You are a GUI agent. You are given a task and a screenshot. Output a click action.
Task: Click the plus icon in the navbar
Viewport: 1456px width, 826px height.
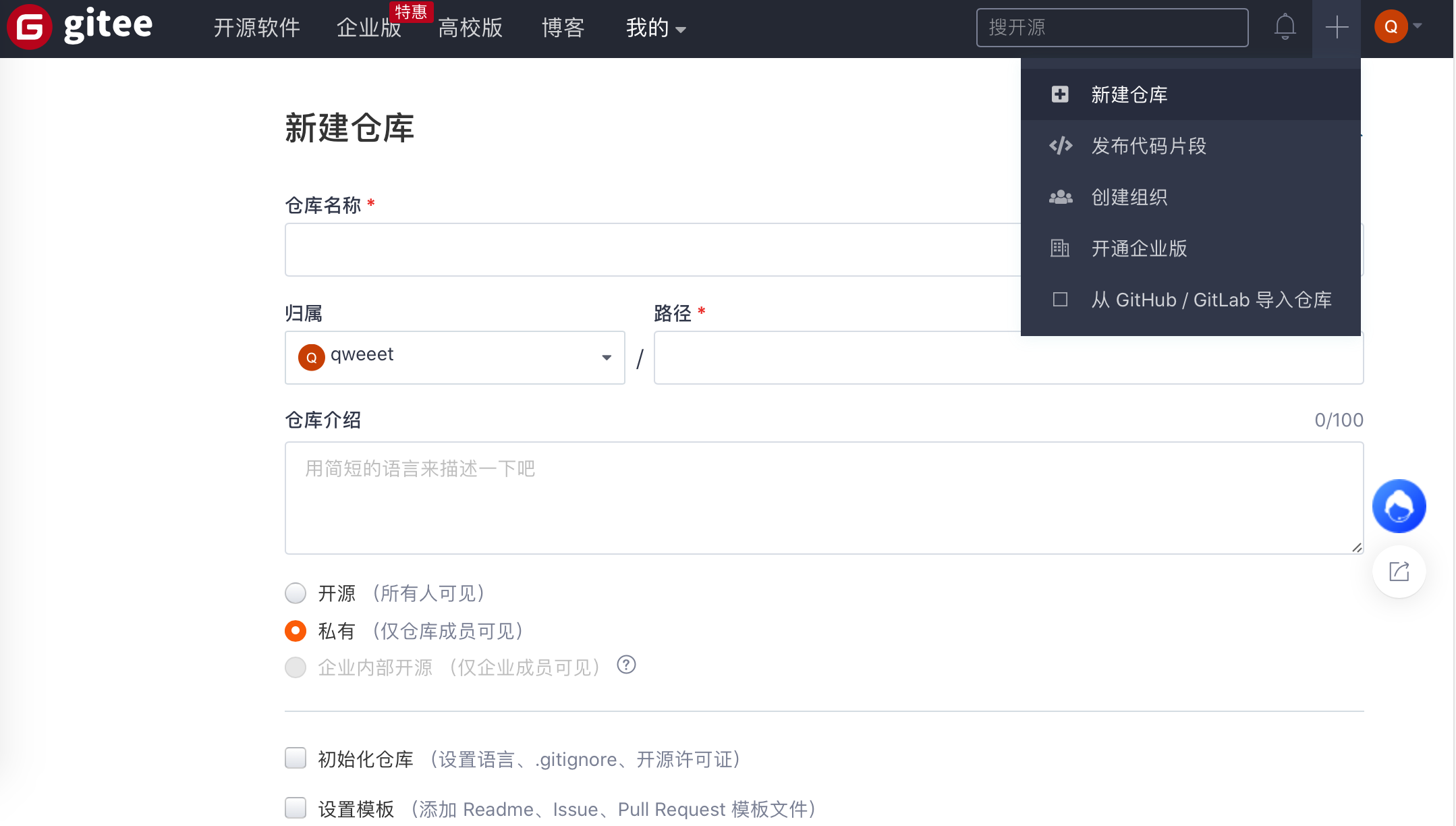[1337, 27]
